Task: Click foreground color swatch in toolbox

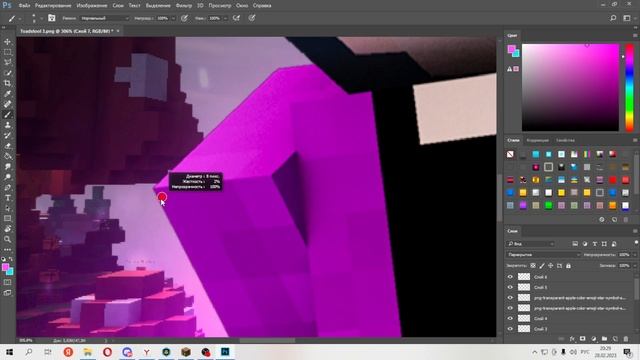Action: [5, 267]
